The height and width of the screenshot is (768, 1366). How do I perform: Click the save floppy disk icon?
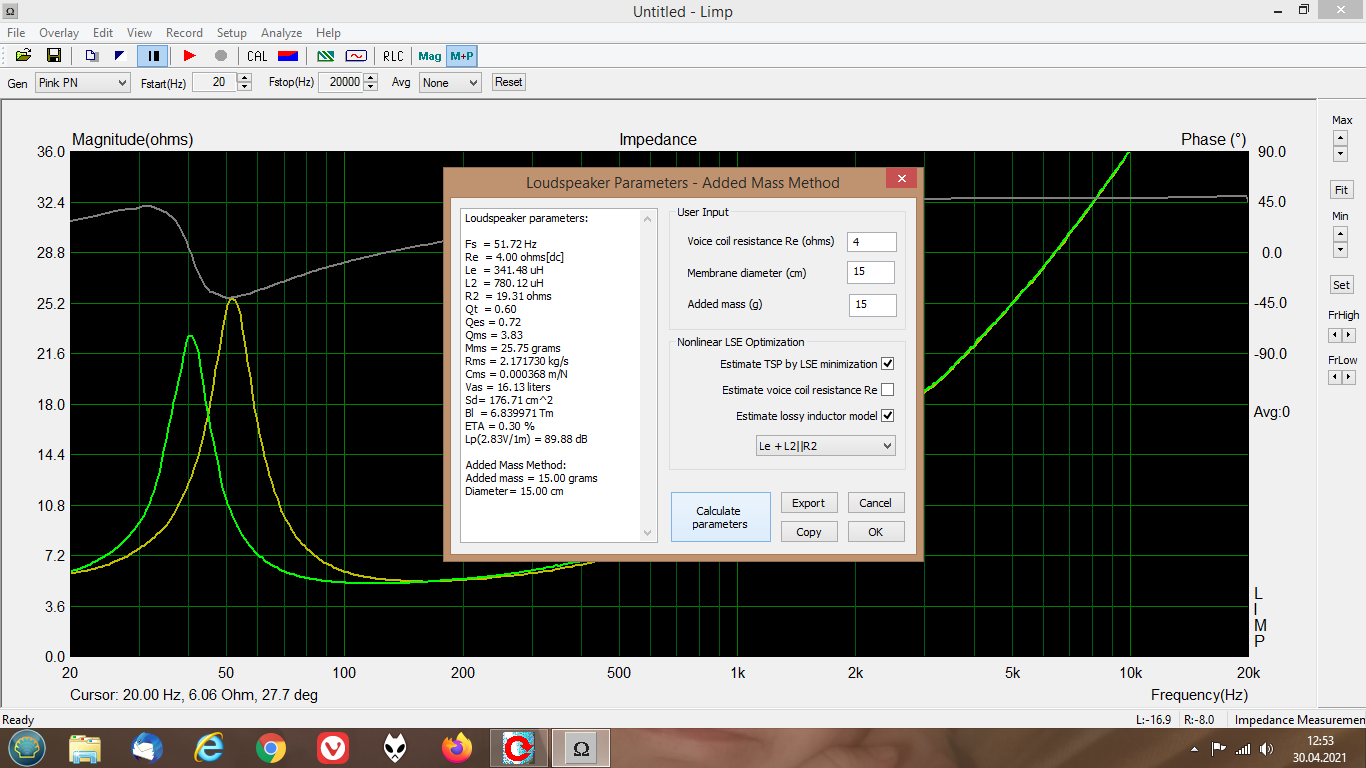coord(54,56)
